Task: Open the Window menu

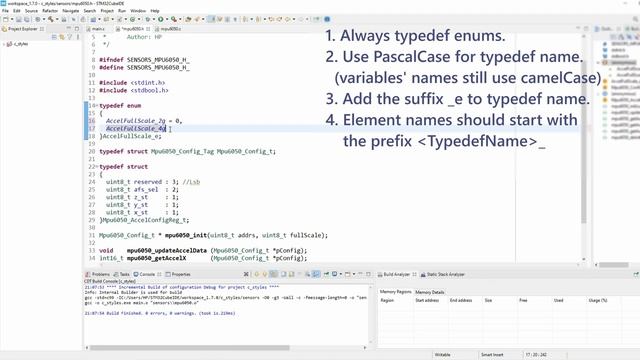Action: (x=138, y=11)
